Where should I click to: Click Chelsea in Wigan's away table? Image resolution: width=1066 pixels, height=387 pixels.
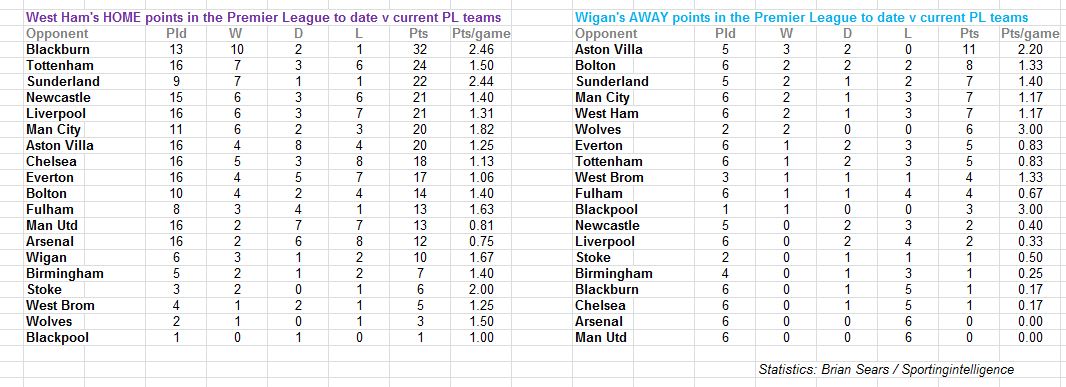coord(600,306)
